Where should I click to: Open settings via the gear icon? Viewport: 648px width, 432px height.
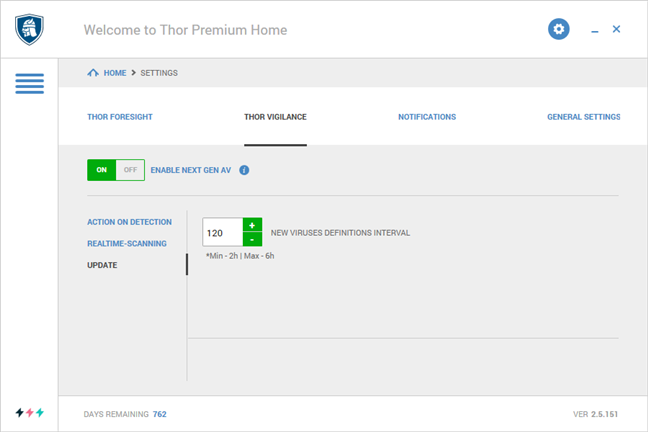click(559, 29)
